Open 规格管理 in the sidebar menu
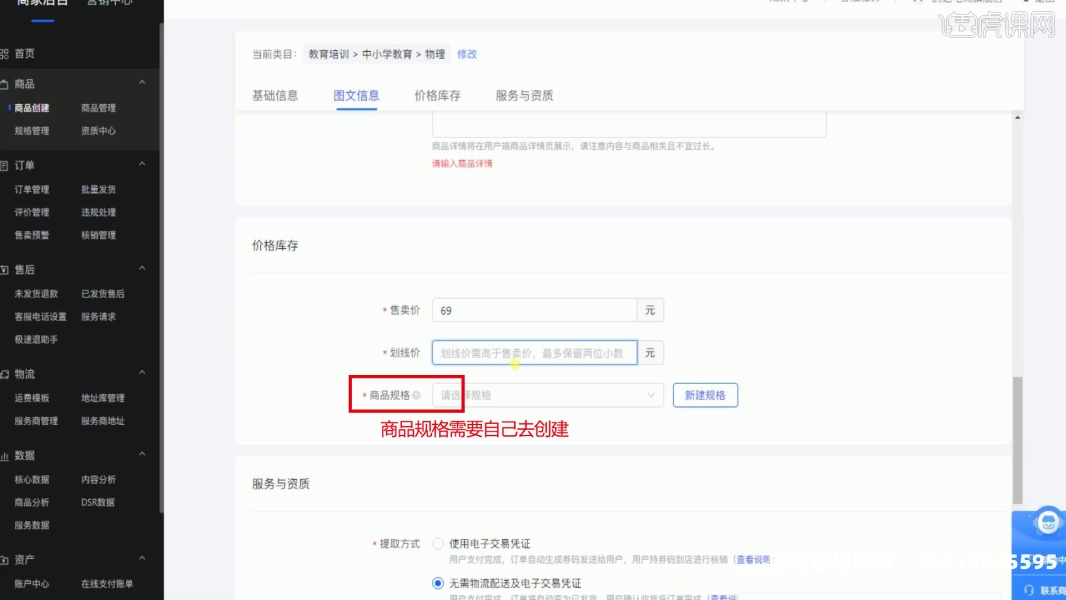Viewport: 1066px width, 600px height. (32, 131)
